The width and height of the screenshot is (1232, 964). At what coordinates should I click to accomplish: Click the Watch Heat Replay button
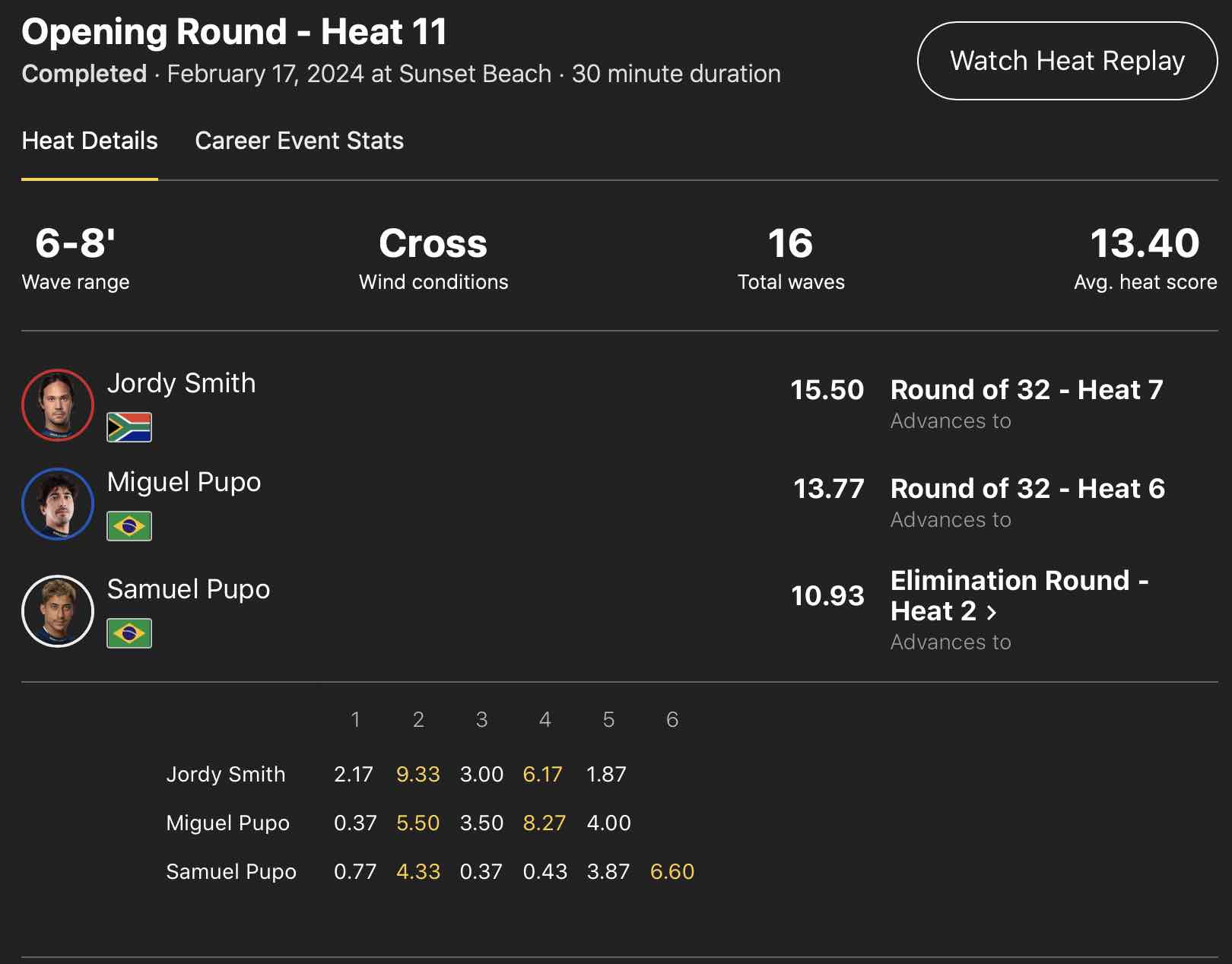tap(1067, 61)
